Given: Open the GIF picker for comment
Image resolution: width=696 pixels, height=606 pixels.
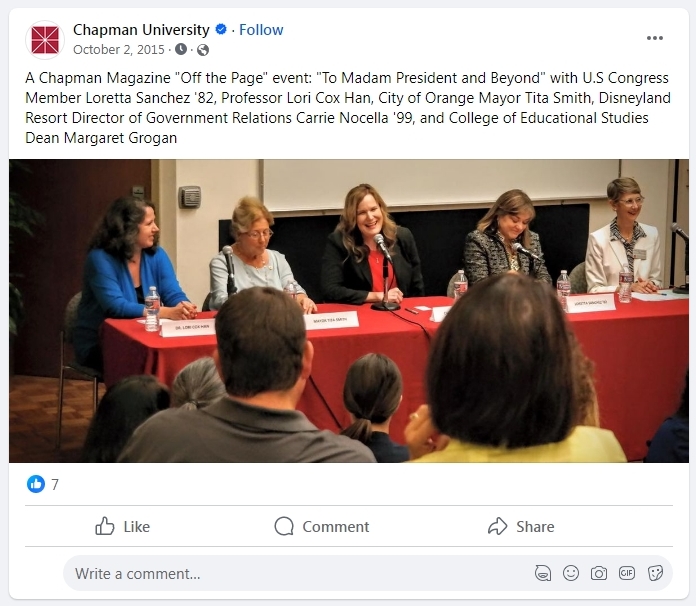Looking at the screenshot, I should (627, 573).
